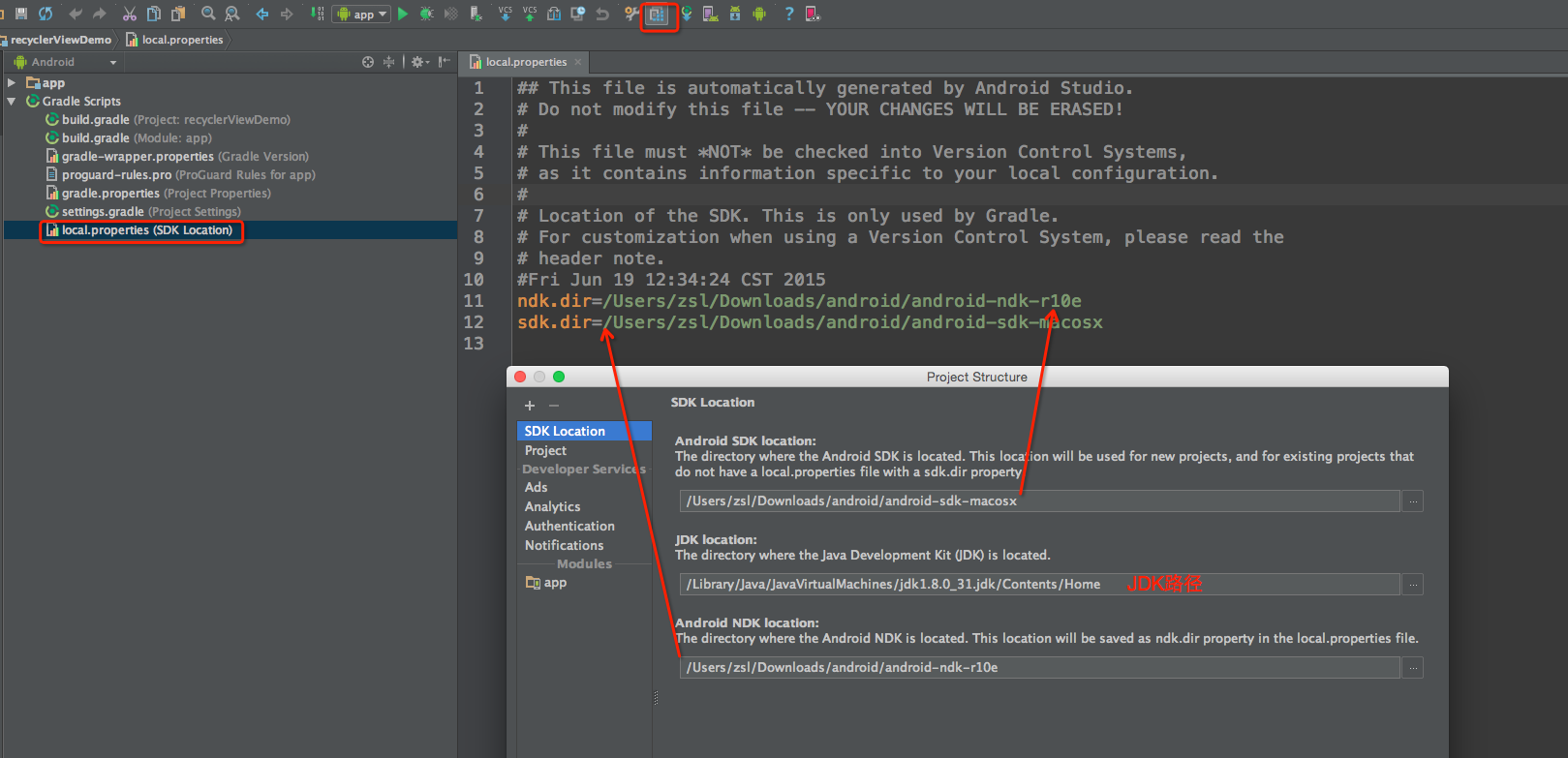Click the Collapse All icon in project panel
This screenshot has width=1568, height=758.
click(x=389, y=62)
